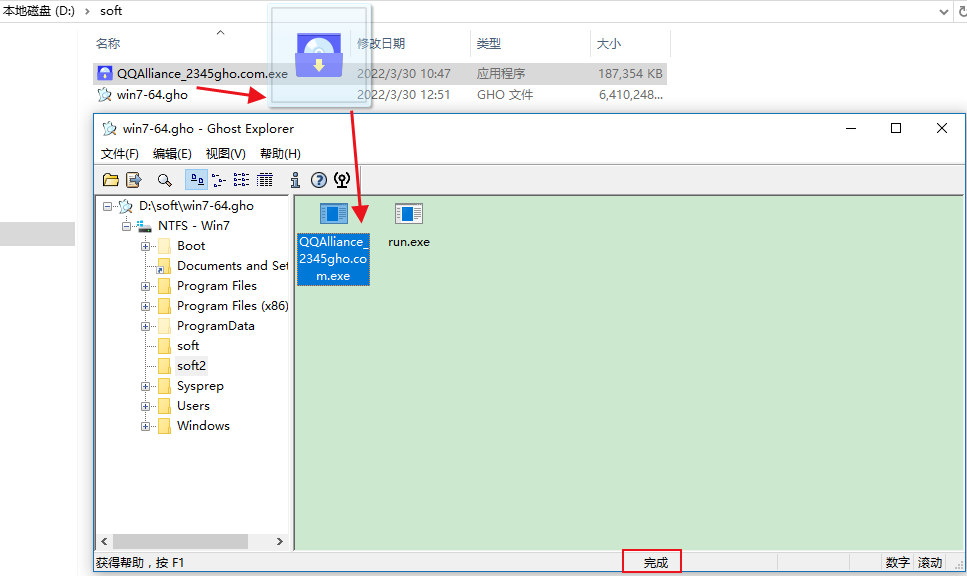Image resolution: width=967 pixels, height=576 pixels.
Task: Click 187,354 KB size cell
Action: pos(630,74)
